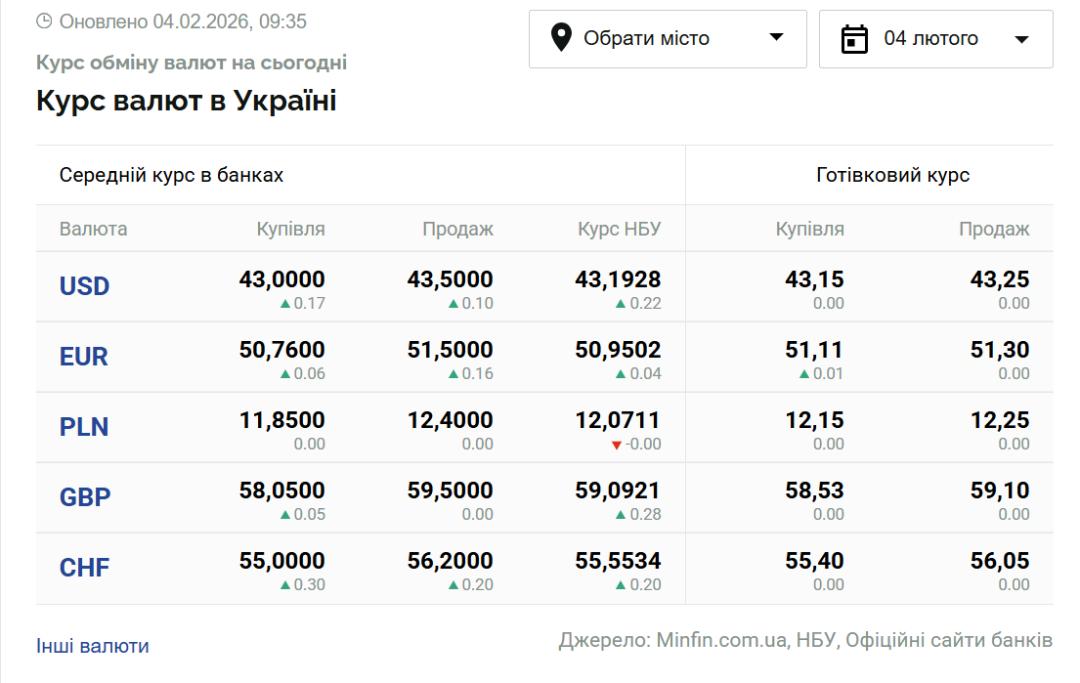Viewport: 1080px width, 683px height.
Task: Open the 'Обрати місто' city dropdown
Action: pos(667,39)
